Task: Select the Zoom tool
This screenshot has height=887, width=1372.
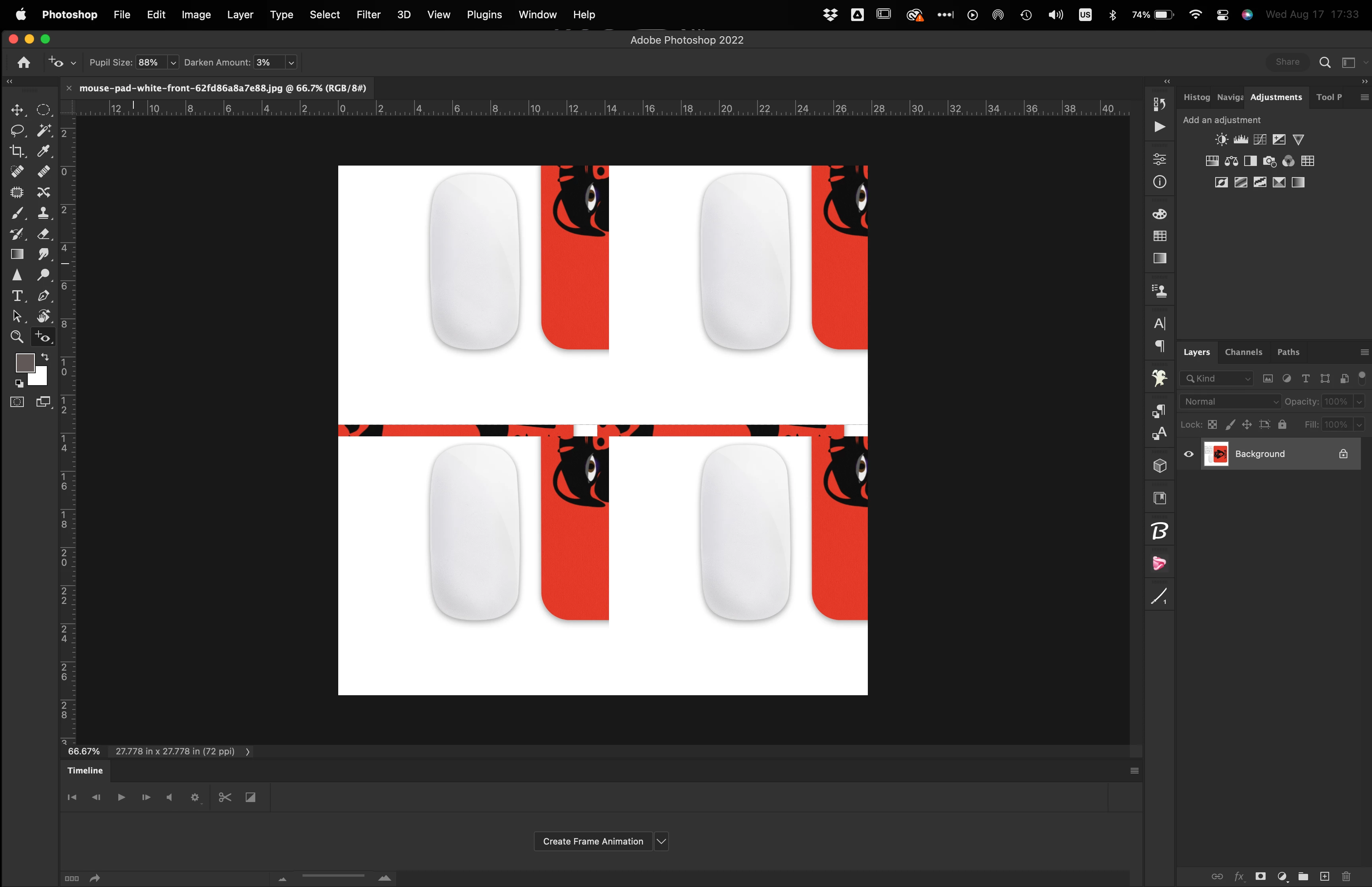Action: point(17,337)
